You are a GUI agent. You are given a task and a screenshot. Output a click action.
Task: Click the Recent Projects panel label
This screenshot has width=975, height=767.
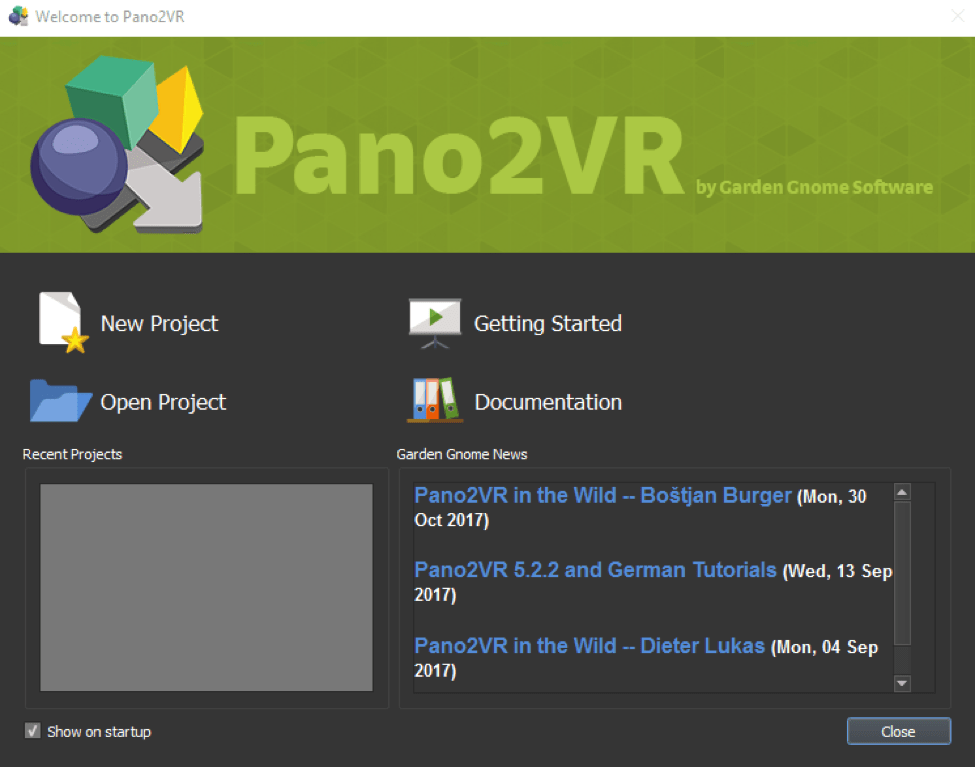[x=72, y=454]
